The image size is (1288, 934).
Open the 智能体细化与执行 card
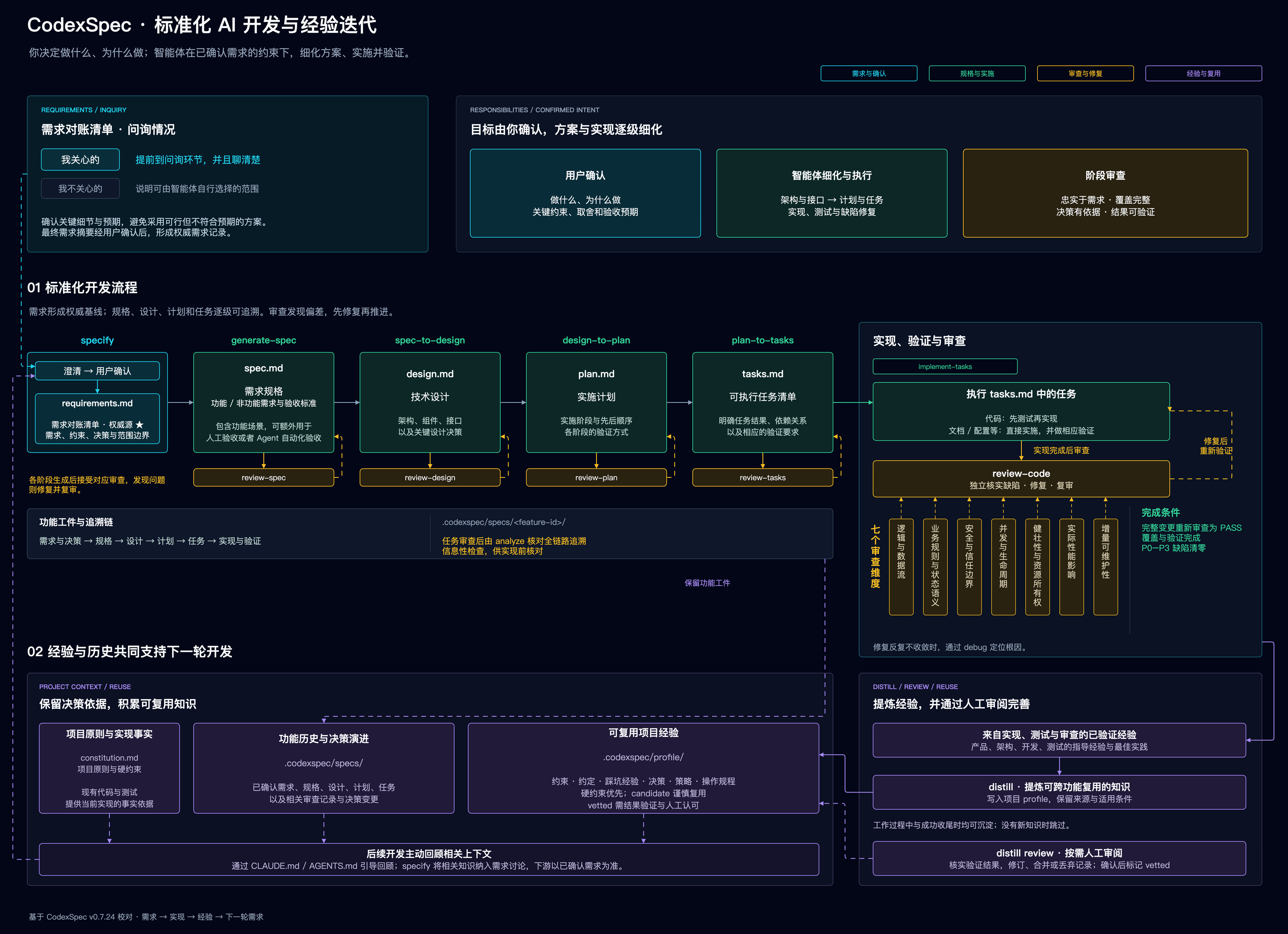pos(831,193)
